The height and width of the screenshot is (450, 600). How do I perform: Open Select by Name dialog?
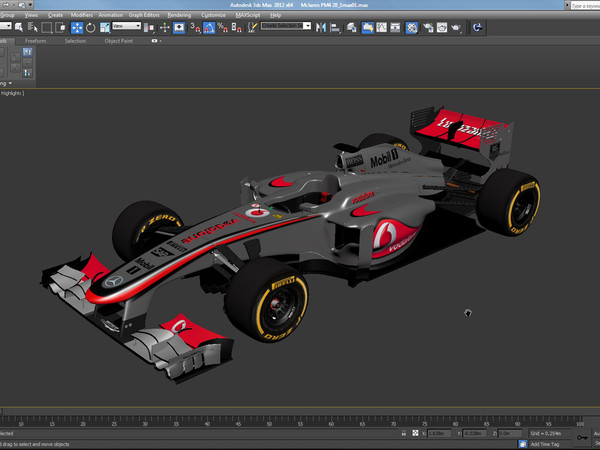click(x=33, y=27)
